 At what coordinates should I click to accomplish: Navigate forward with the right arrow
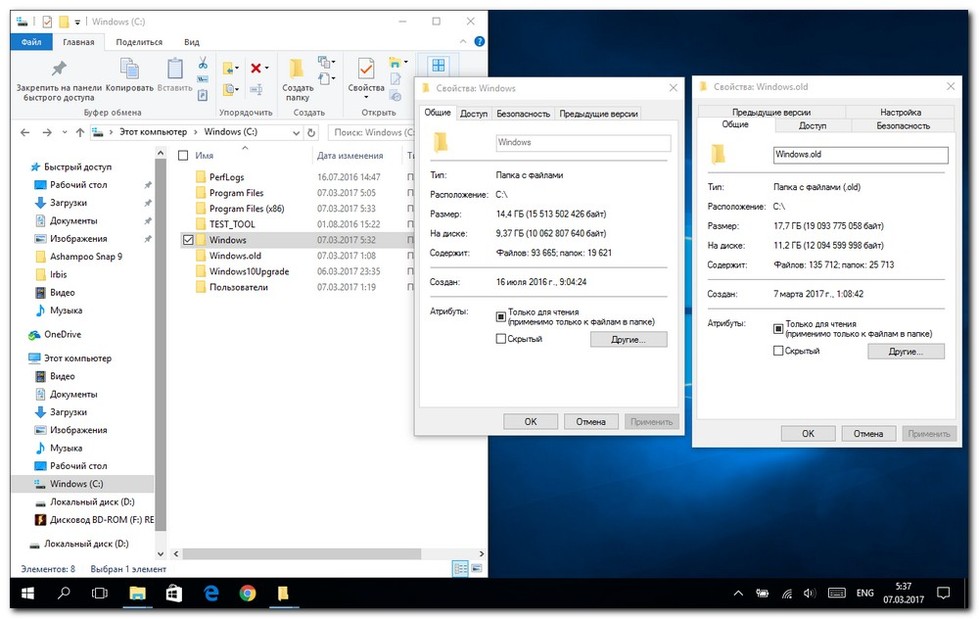click(x=47, y=132)
